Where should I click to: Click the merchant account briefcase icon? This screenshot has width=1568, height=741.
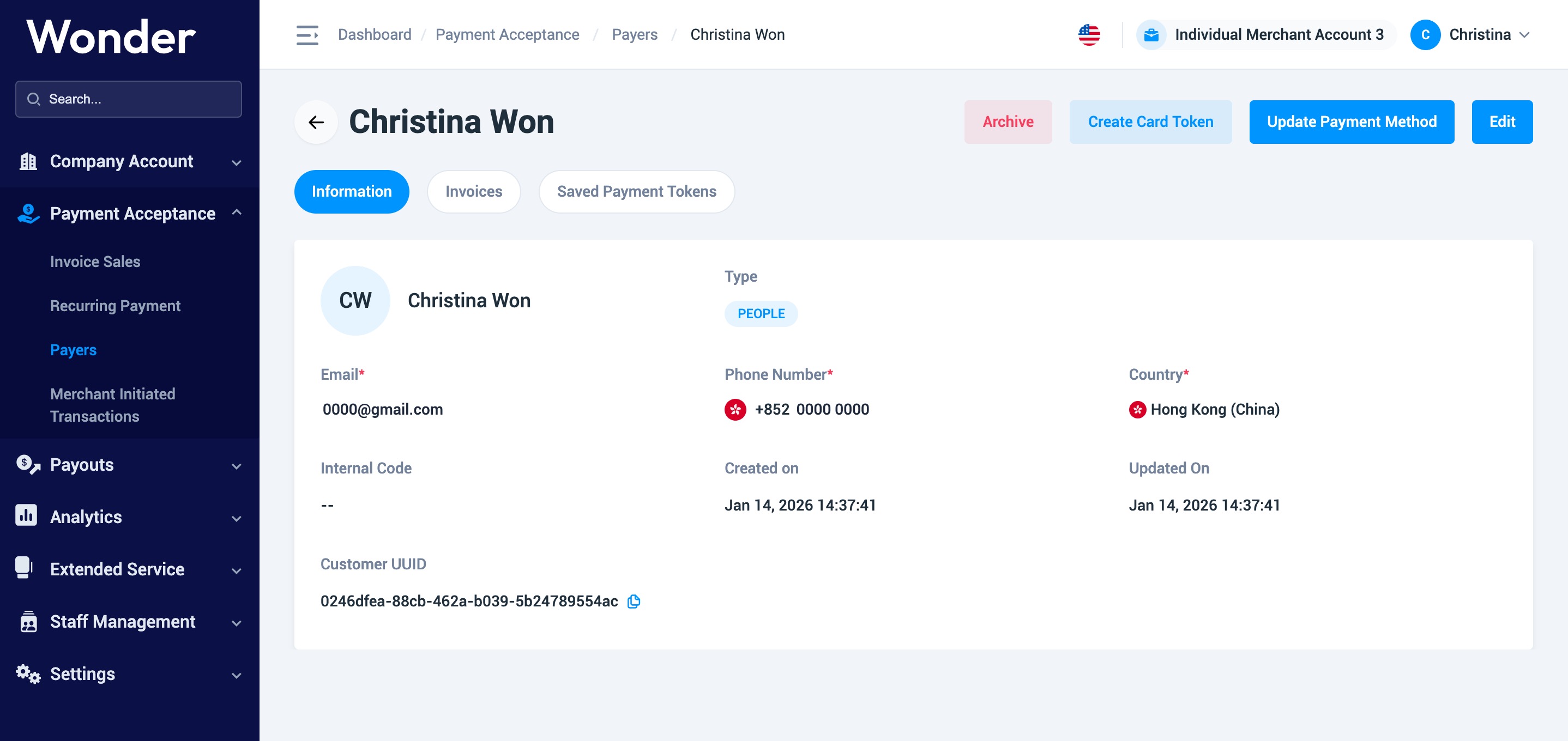click(1150, 35)
